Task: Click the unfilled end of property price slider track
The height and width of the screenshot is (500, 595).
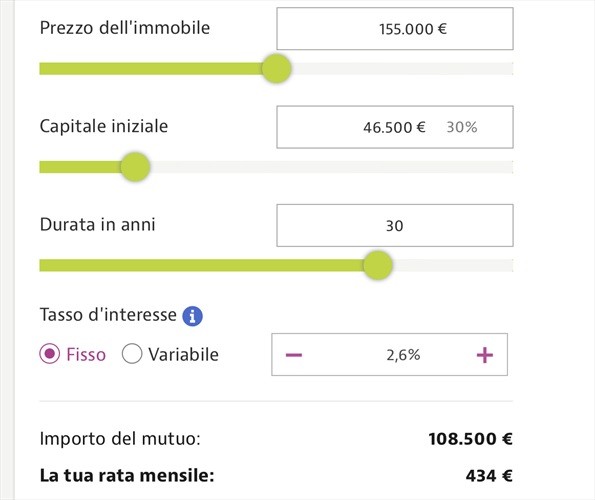Action: (x=402, y=69)
